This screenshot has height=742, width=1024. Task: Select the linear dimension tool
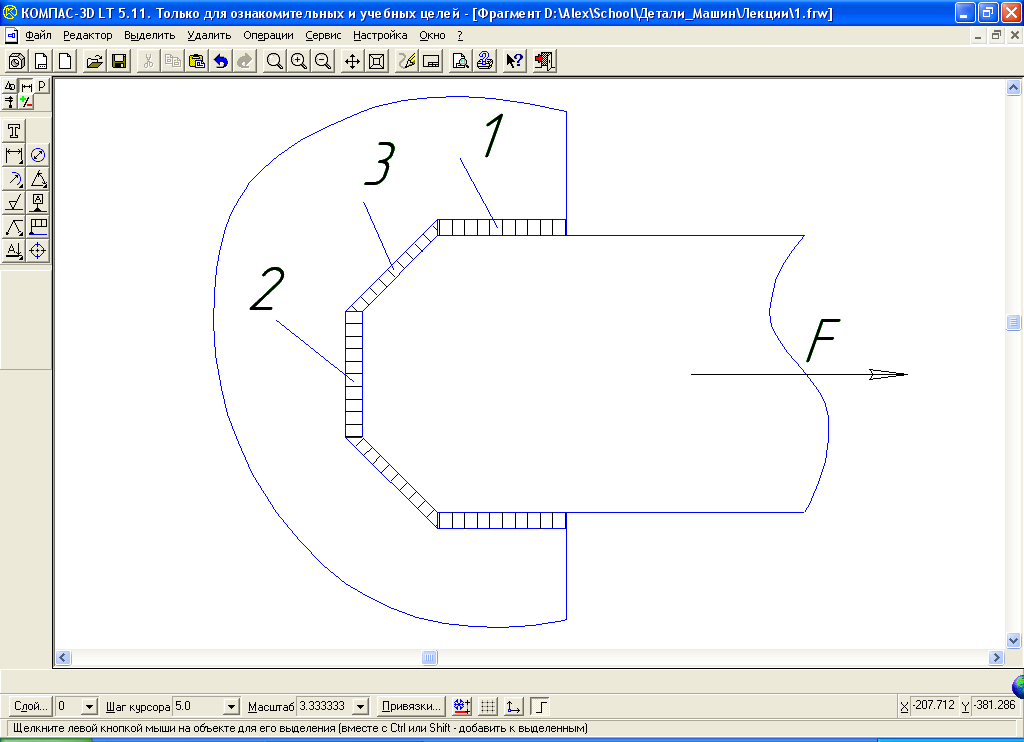[x=14, y=155]
